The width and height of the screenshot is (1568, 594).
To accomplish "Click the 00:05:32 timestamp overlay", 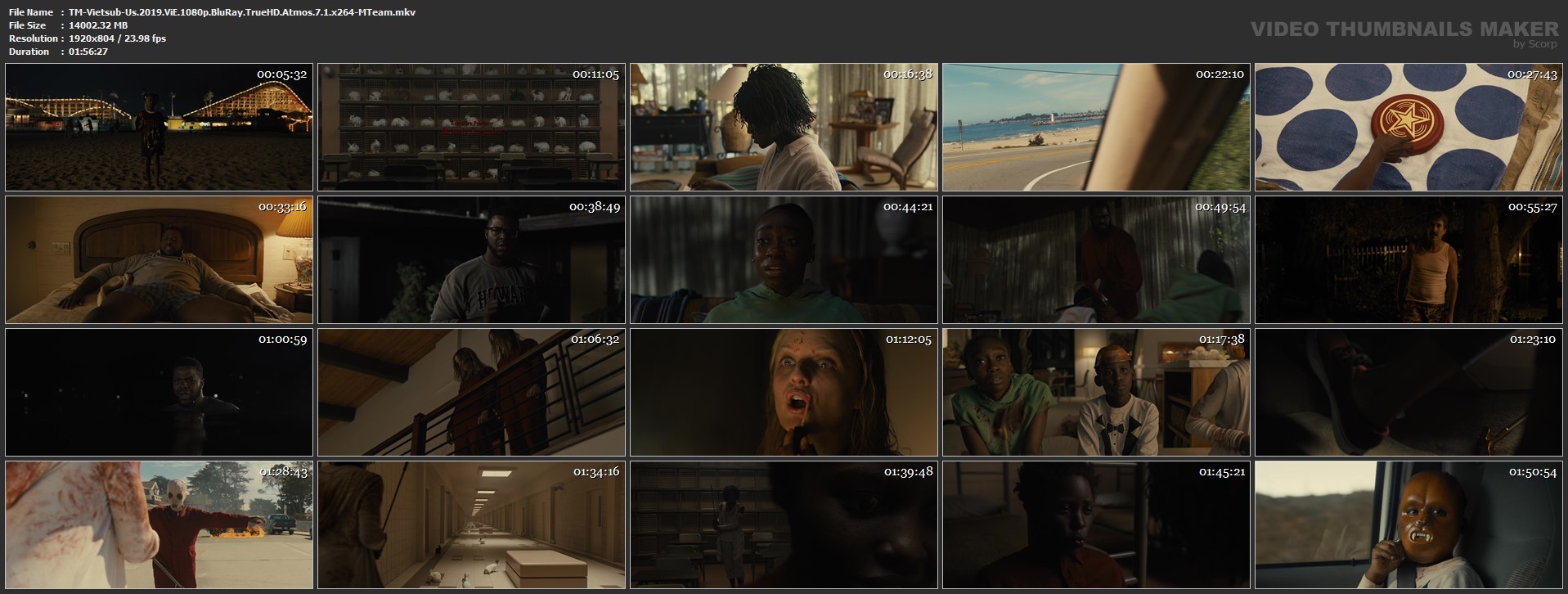I will [281, 74].
